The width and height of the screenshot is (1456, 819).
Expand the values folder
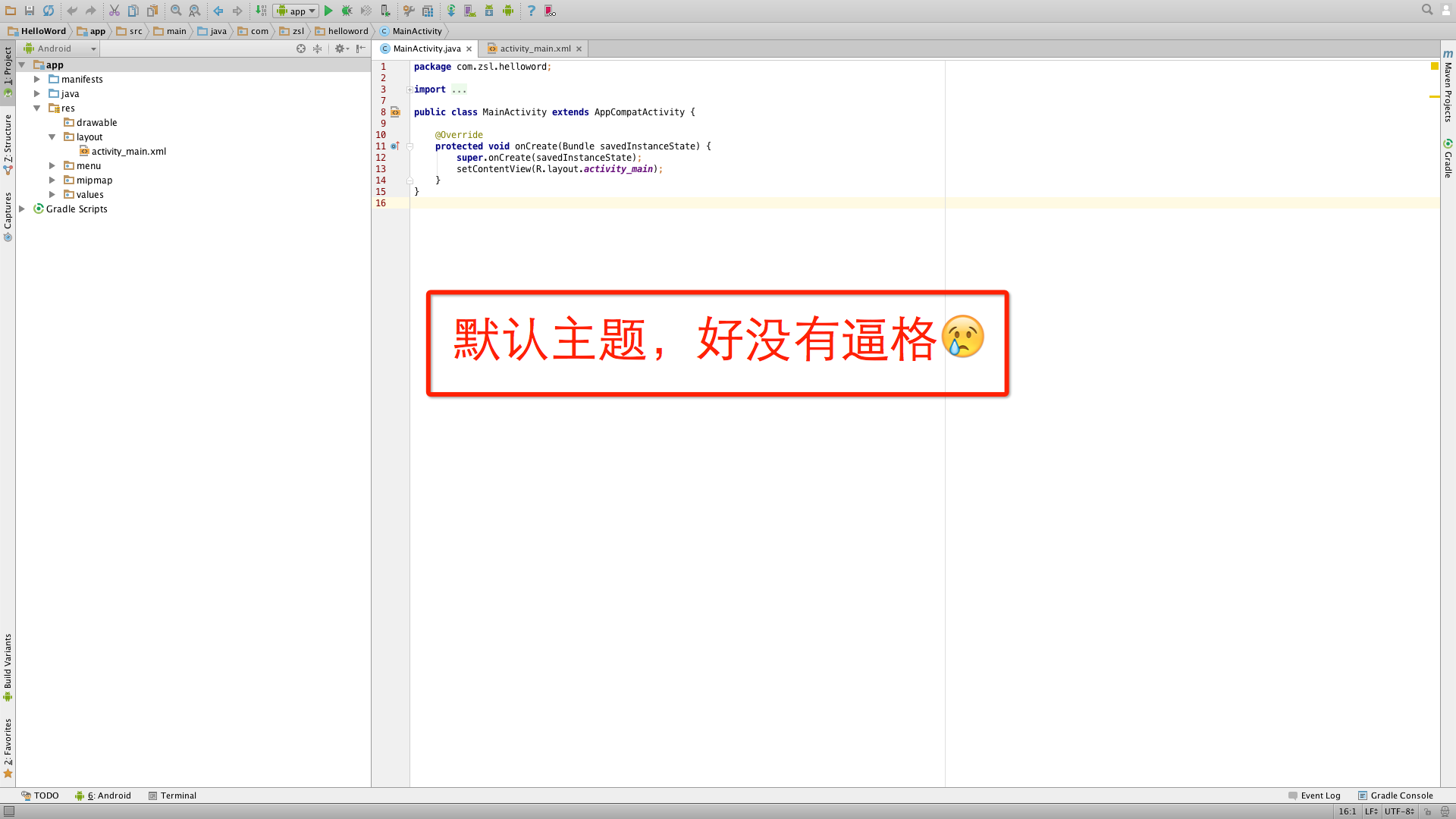tap(52, 194)
